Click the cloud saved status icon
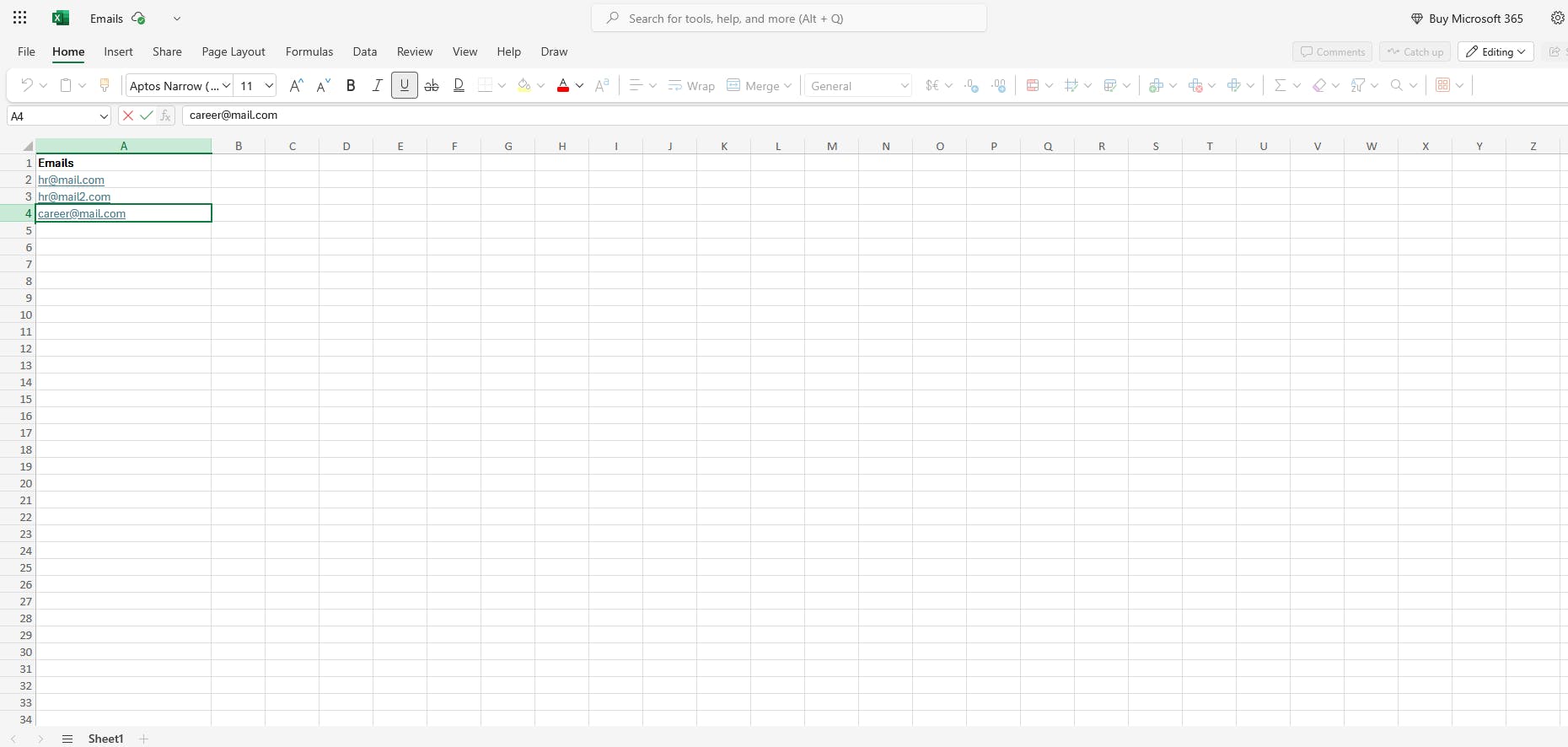The image size is (1568, 747). point(139,18)
